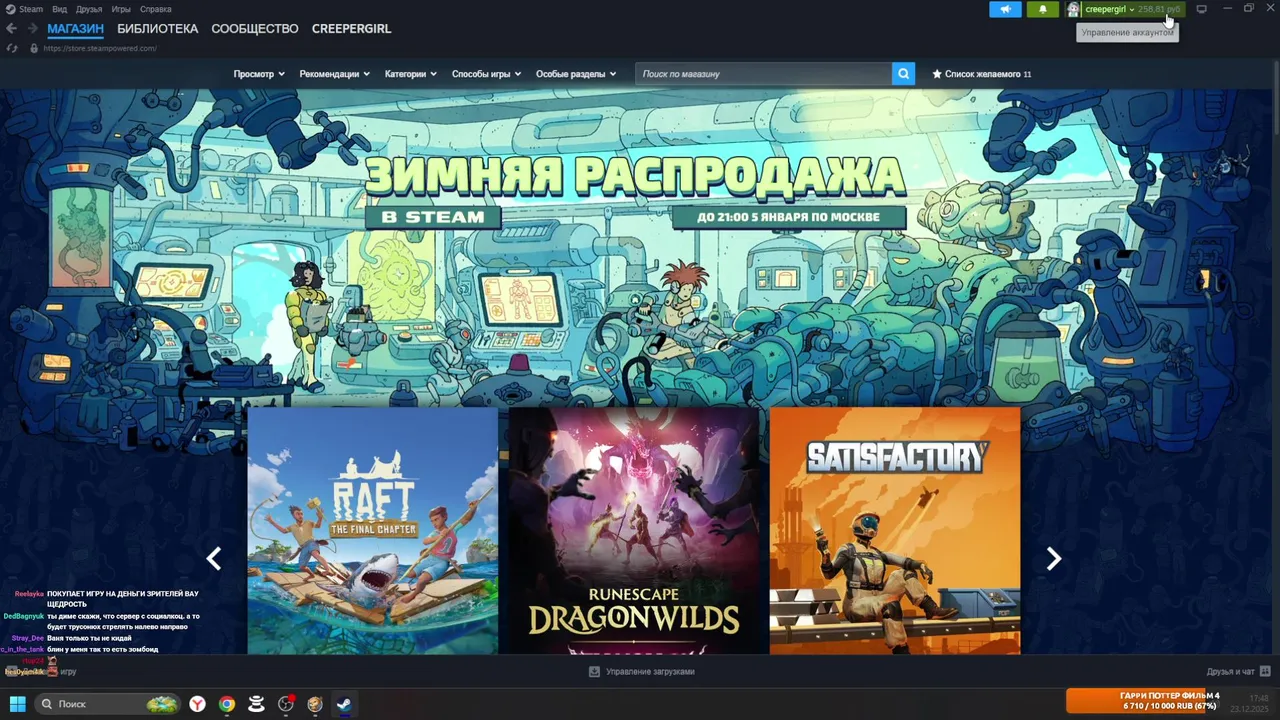Click the Windows taskbar Поиск search box
Screen dimensions: 1280x720
click(108, 704)
